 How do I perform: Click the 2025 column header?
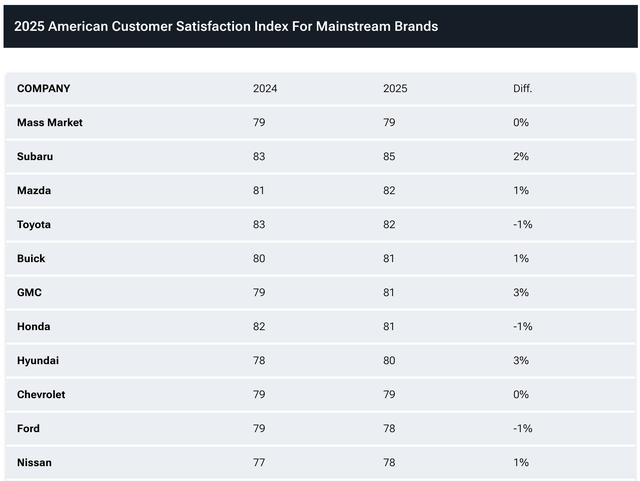(x=395, y=89)
